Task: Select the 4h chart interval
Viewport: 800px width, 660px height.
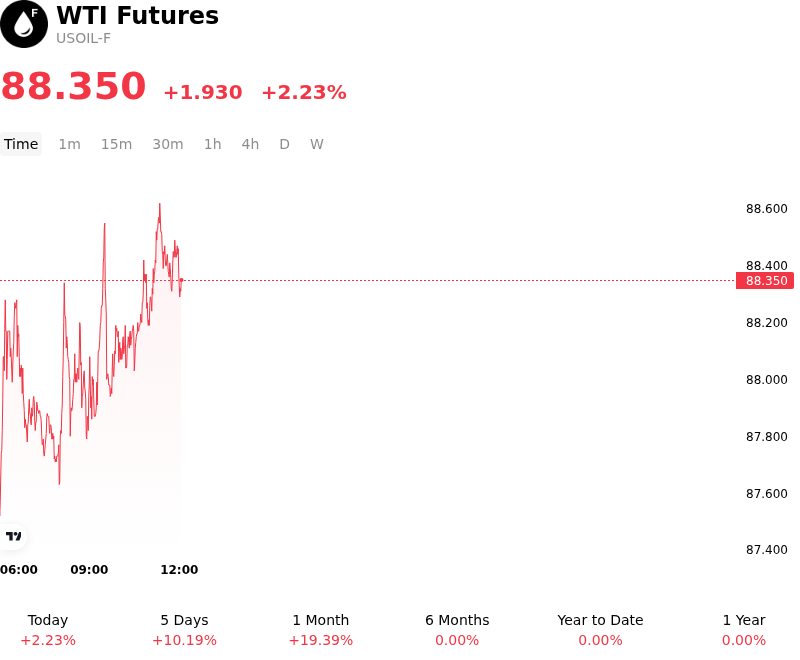Action: point(250,144)
